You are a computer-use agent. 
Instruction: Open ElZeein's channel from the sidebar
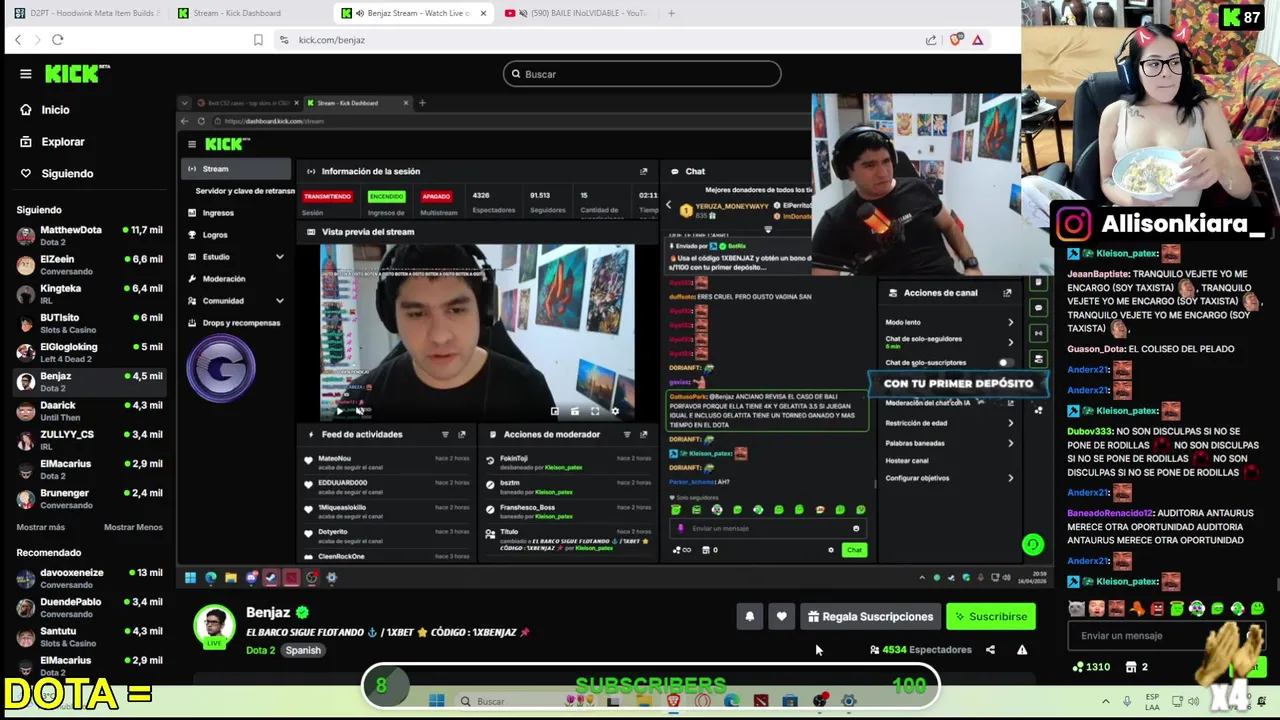(x=90, y=264)
